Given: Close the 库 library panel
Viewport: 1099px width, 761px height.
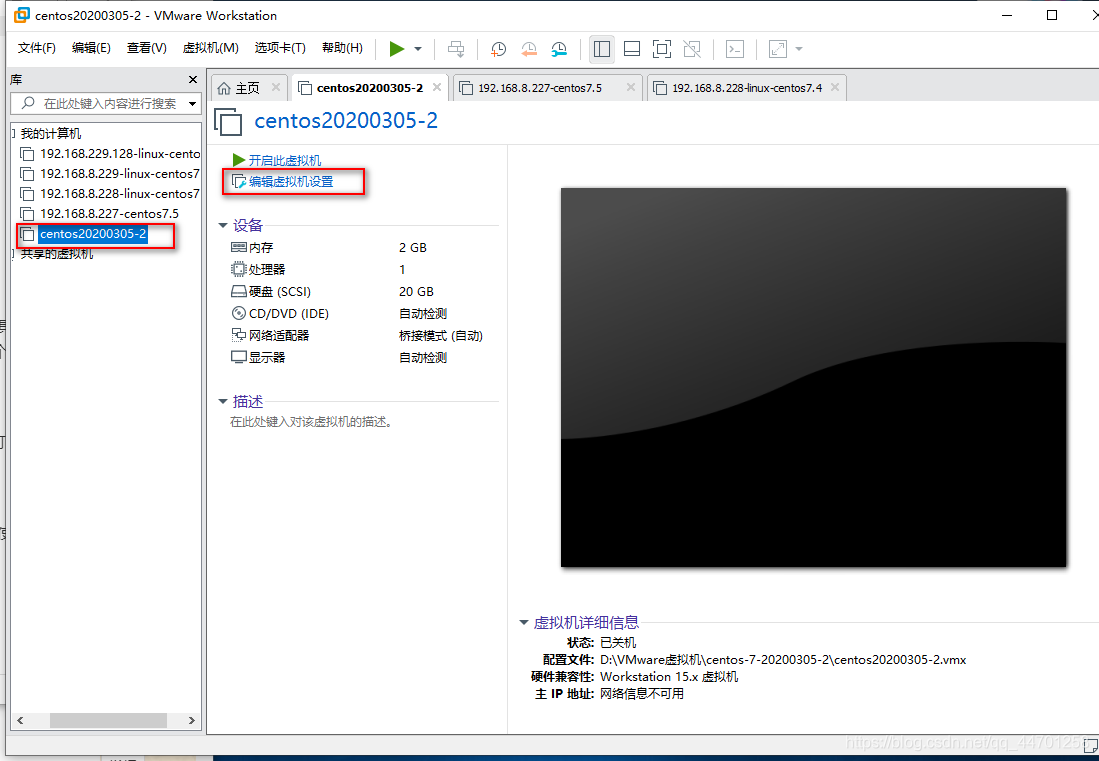Looking at the screenshot, I should click(x=193, y=80).
